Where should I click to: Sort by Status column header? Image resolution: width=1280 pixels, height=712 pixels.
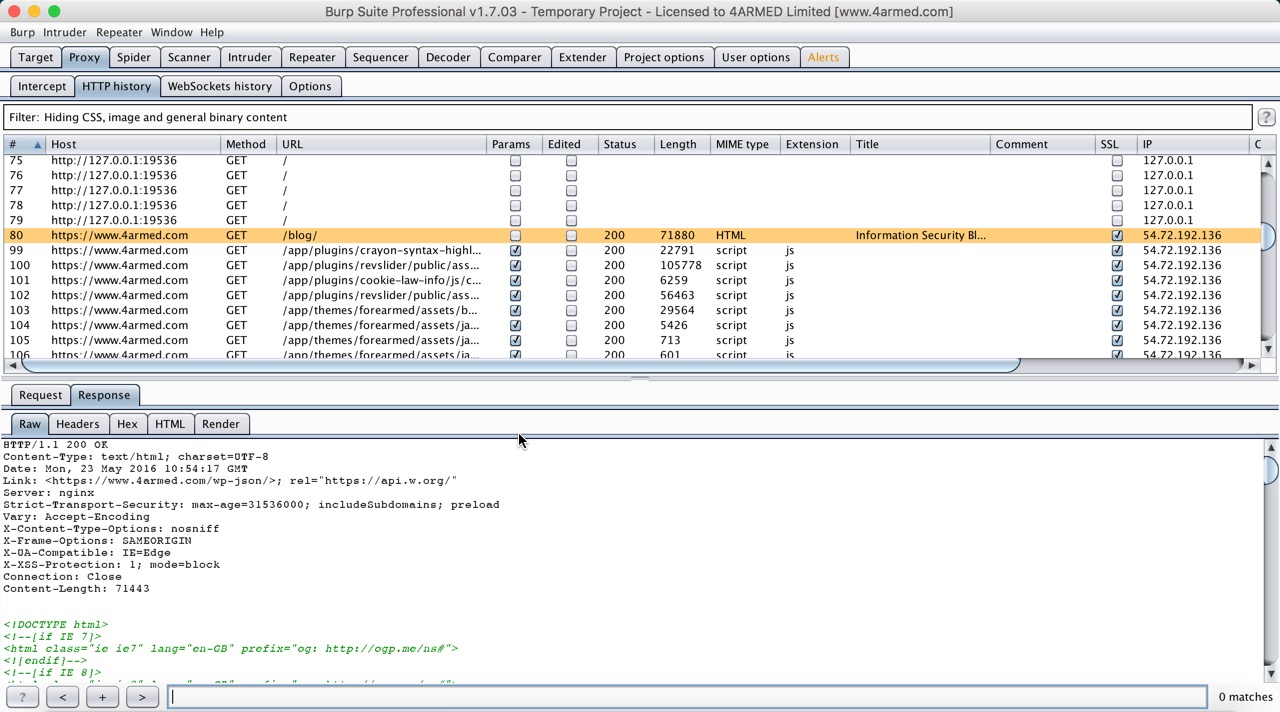tap(626, 144)
